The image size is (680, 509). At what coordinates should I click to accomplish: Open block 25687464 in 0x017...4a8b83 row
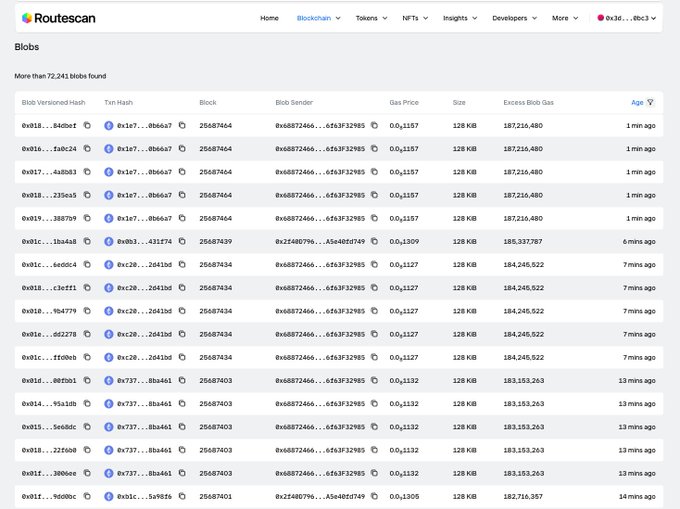[216, 172]
